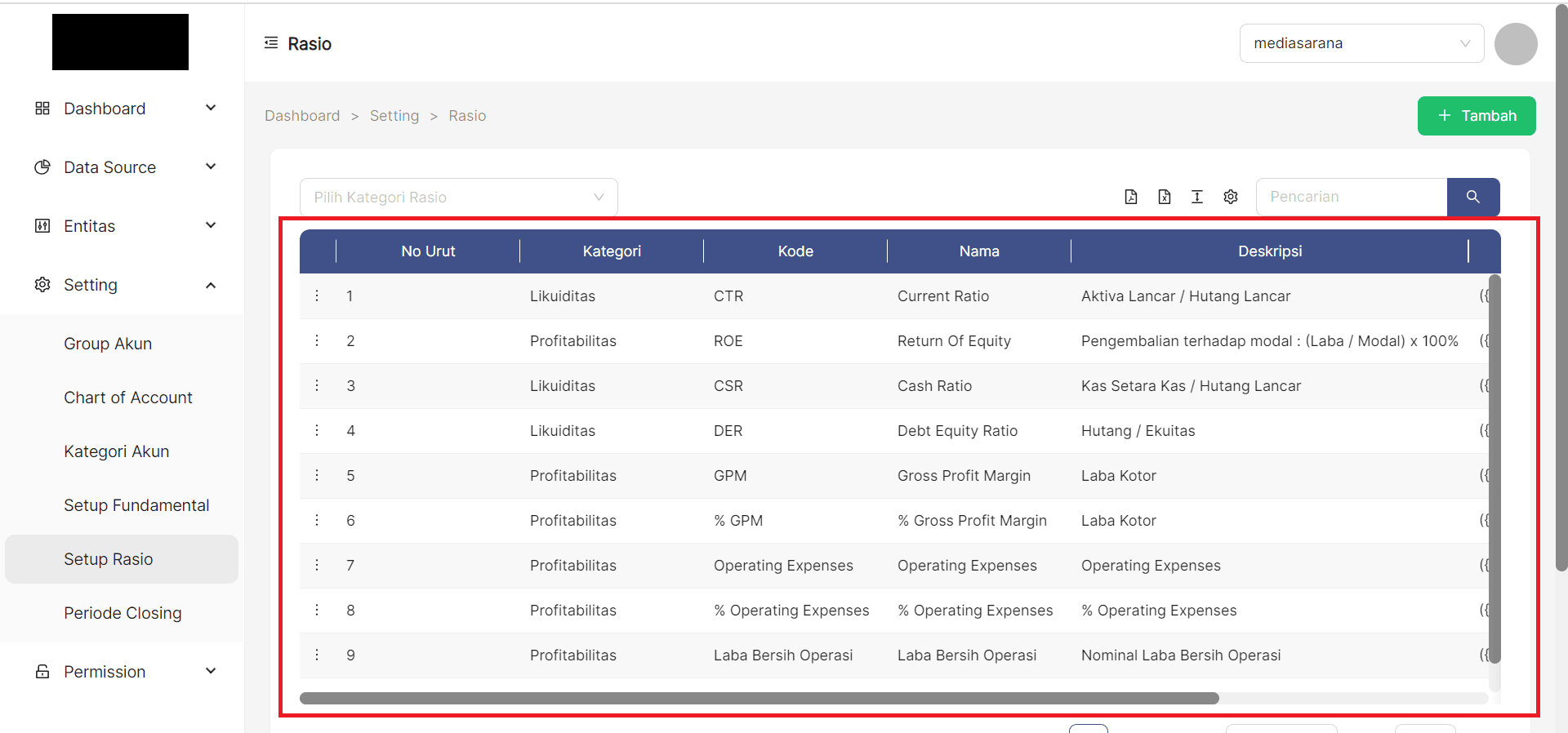Click the row height density icon

coord(1197,197)
